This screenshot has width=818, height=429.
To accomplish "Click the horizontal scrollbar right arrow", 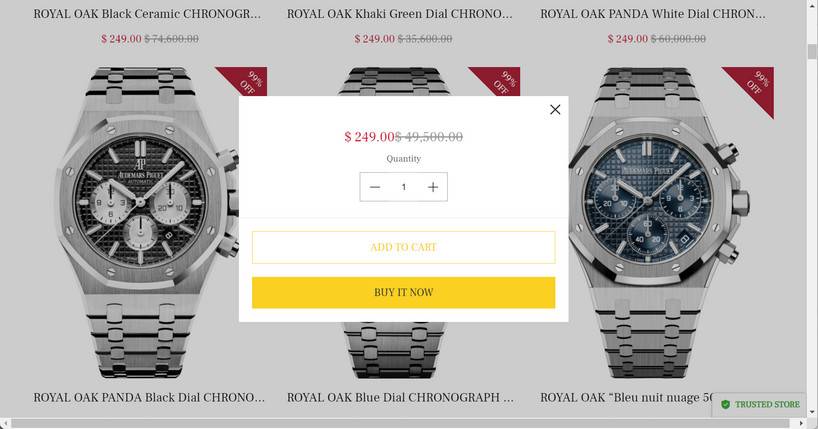I will point(802,423).
